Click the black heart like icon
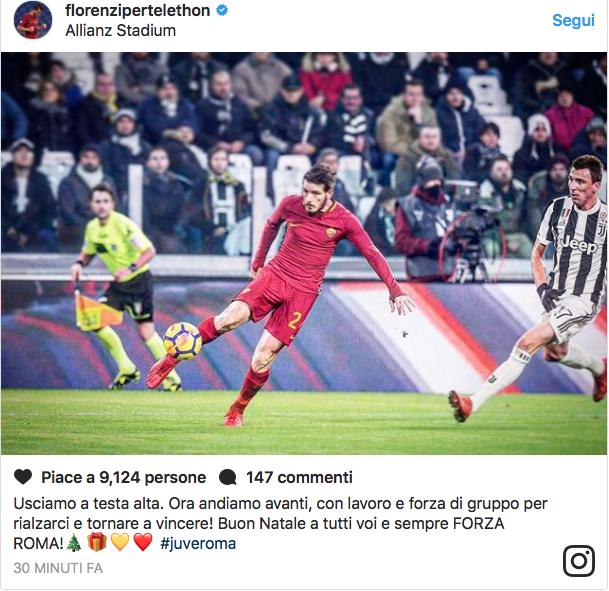The width and height of the screenshot is (609, 591). coord(23,477)
